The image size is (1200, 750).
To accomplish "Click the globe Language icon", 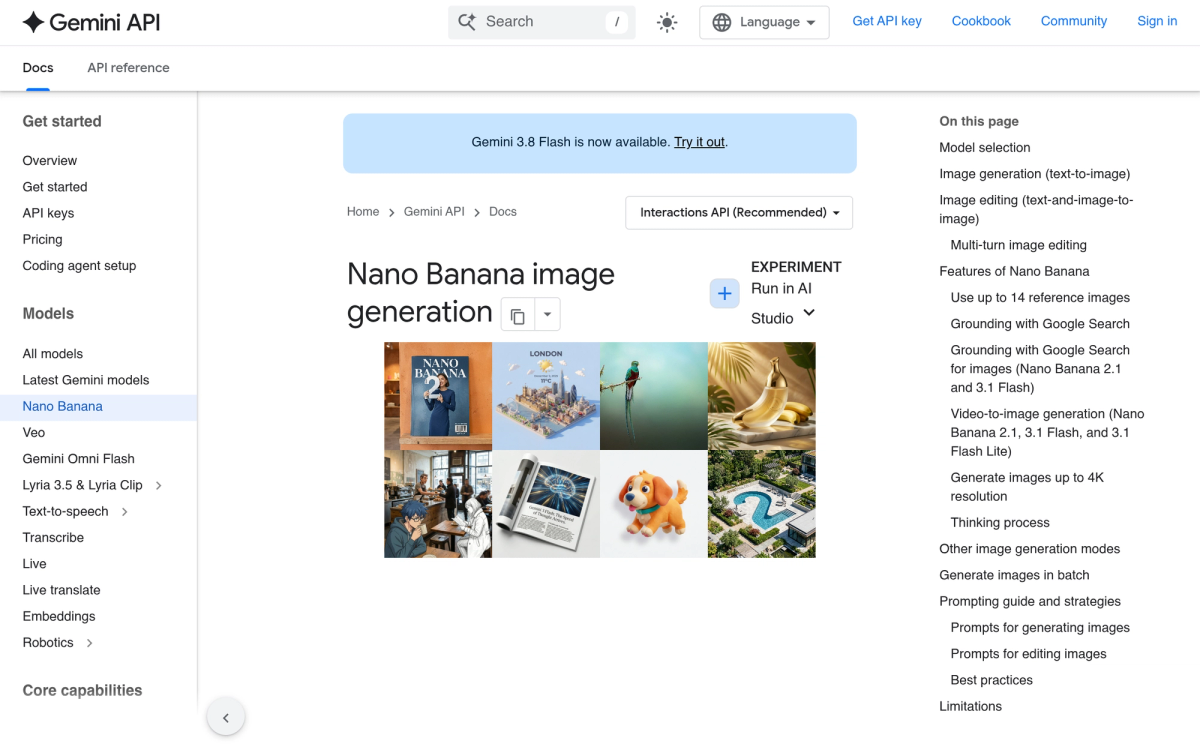I will 722,22.
